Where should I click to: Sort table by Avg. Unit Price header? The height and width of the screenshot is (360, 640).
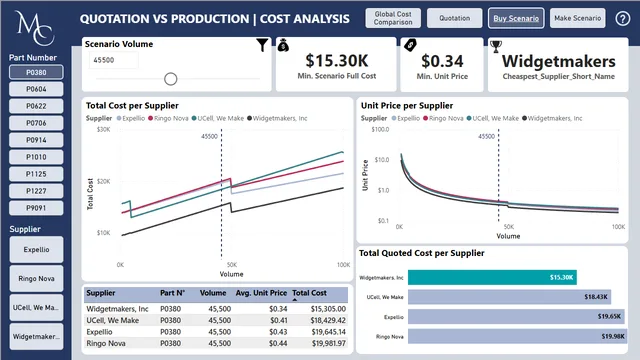(261, 293)
